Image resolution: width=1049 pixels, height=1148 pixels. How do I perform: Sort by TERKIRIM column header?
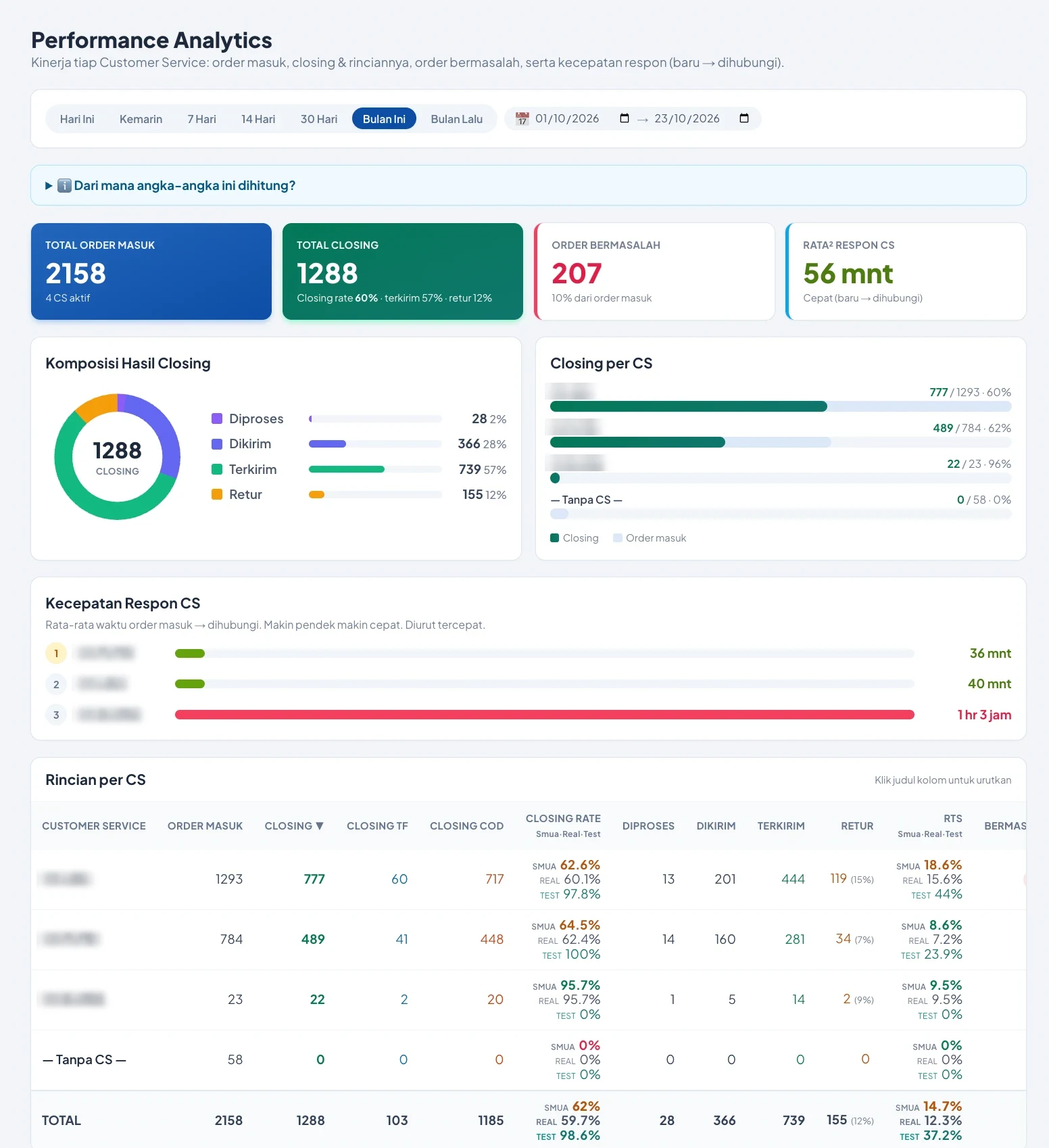pos(781,826)
